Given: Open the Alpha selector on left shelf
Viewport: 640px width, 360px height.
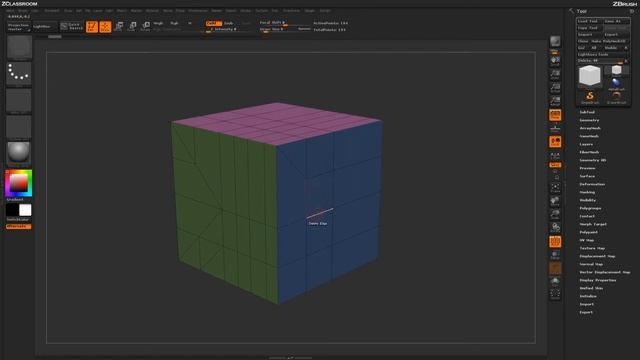Looking at the screenshot, I should pos(19,101).
